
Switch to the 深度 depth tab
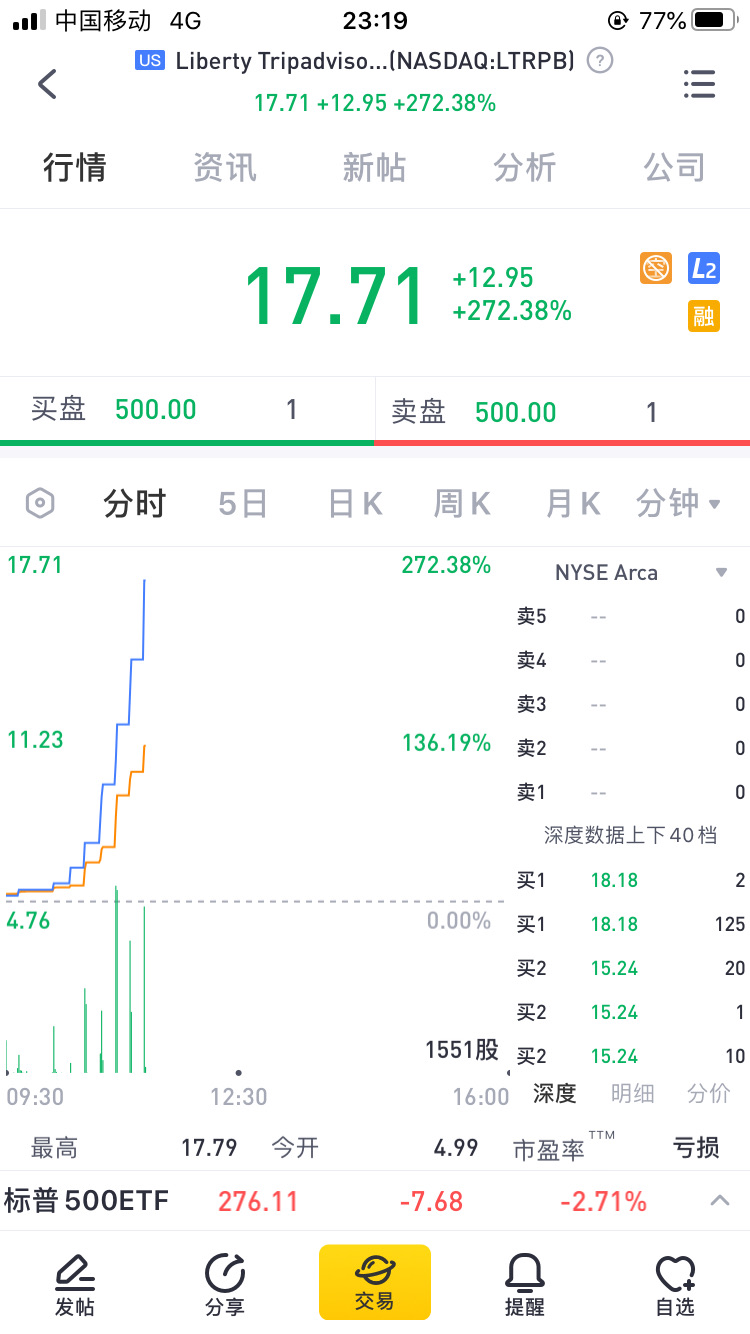click(x=554, y=1093)
